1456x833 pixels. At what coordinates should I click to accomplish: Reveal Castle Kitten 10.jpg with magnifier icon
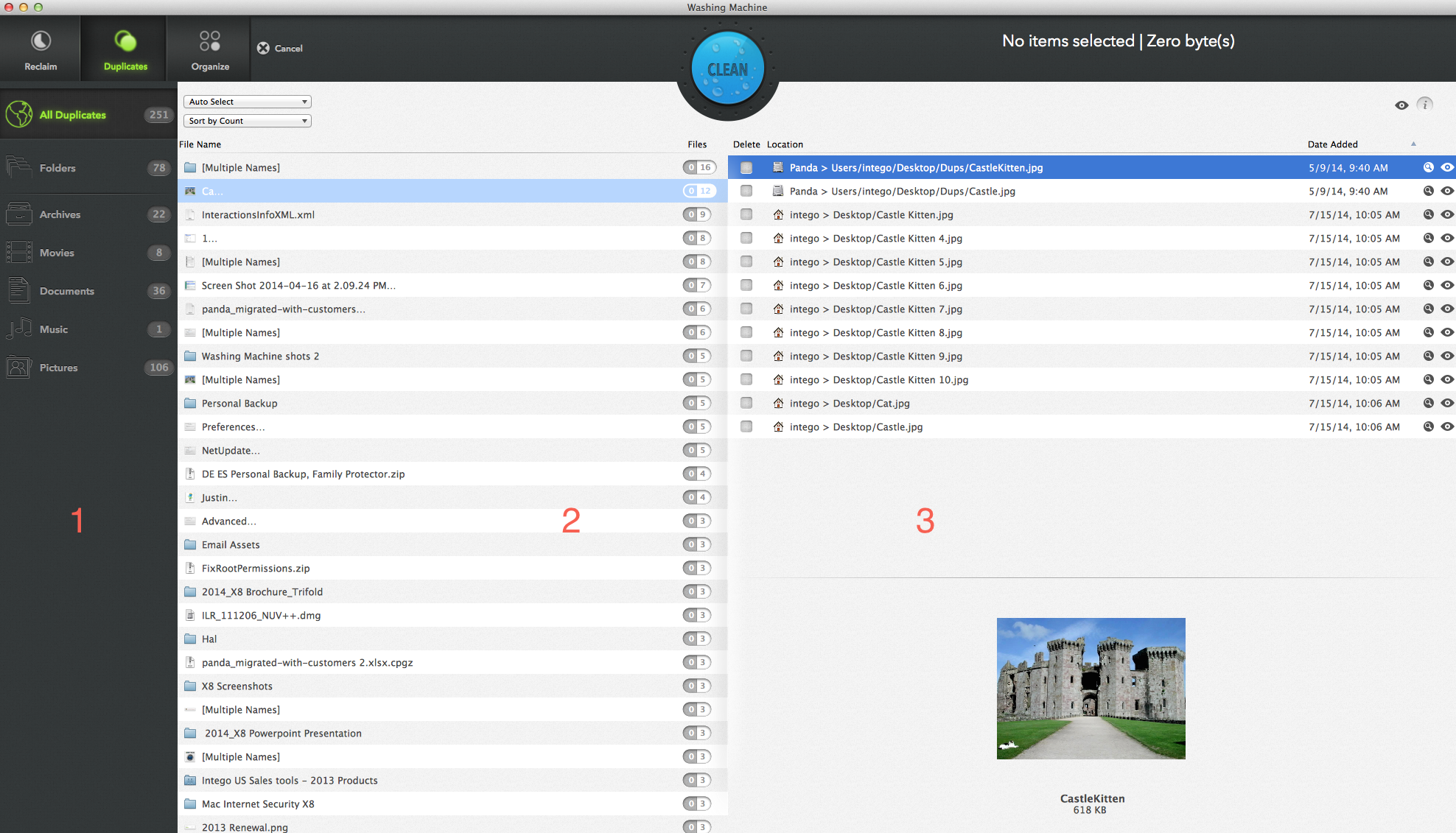tap(1428, 379)
